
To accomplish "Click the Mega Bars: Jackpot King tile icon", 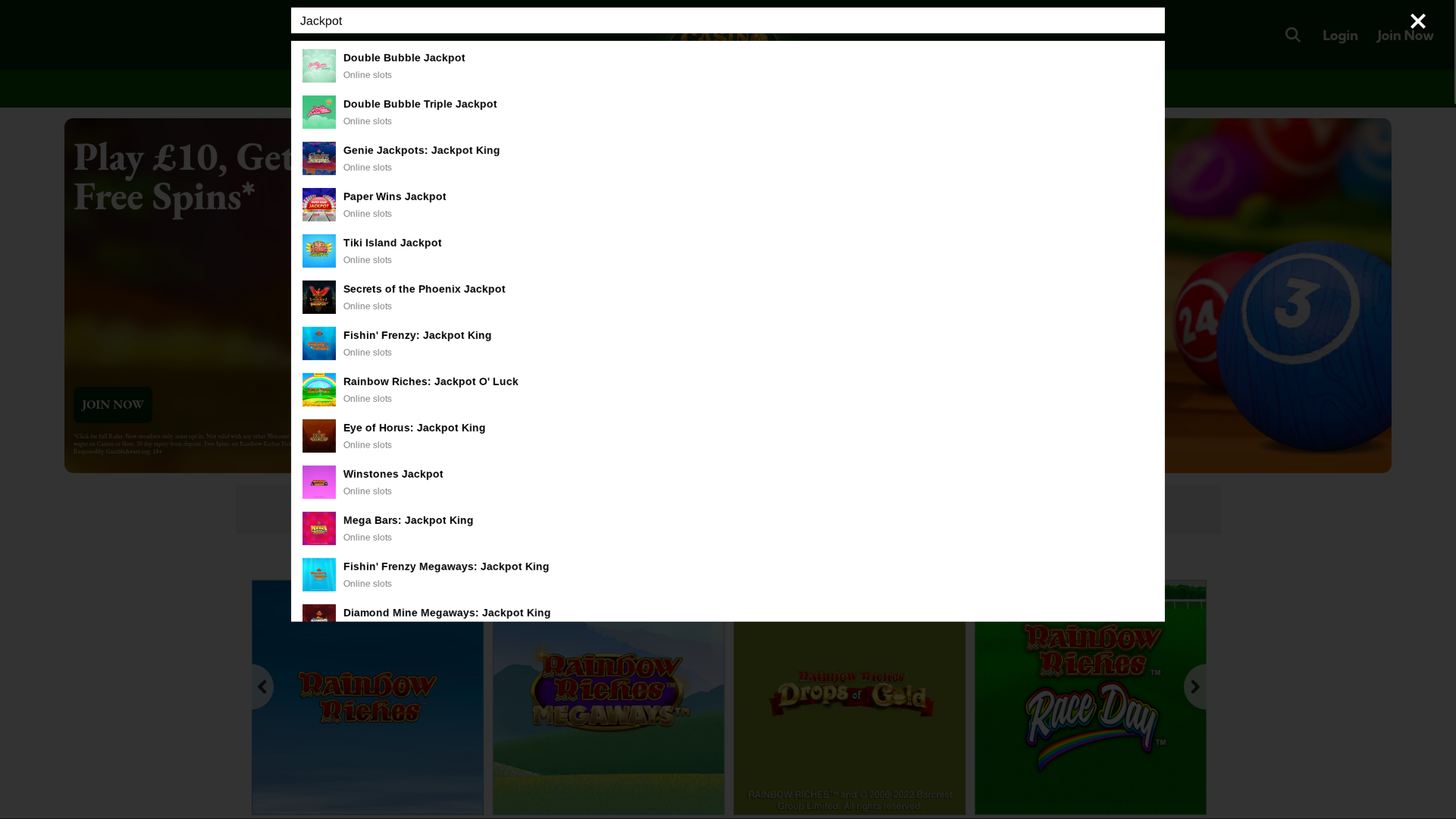I will pos(318,528).
